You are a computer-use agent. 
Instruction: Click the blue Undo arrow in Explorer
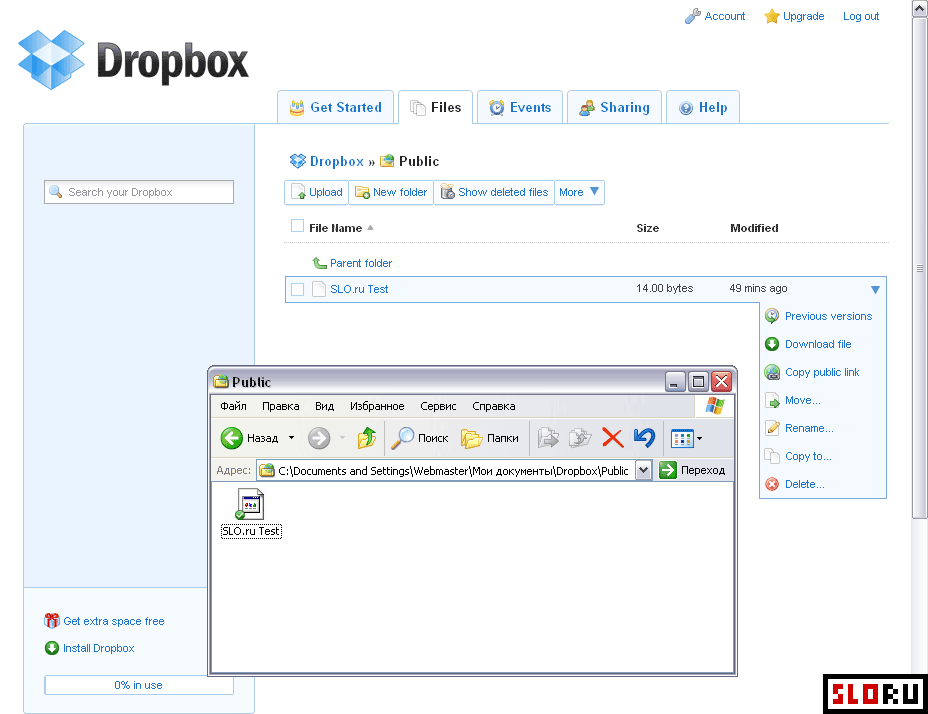(645, 438)
